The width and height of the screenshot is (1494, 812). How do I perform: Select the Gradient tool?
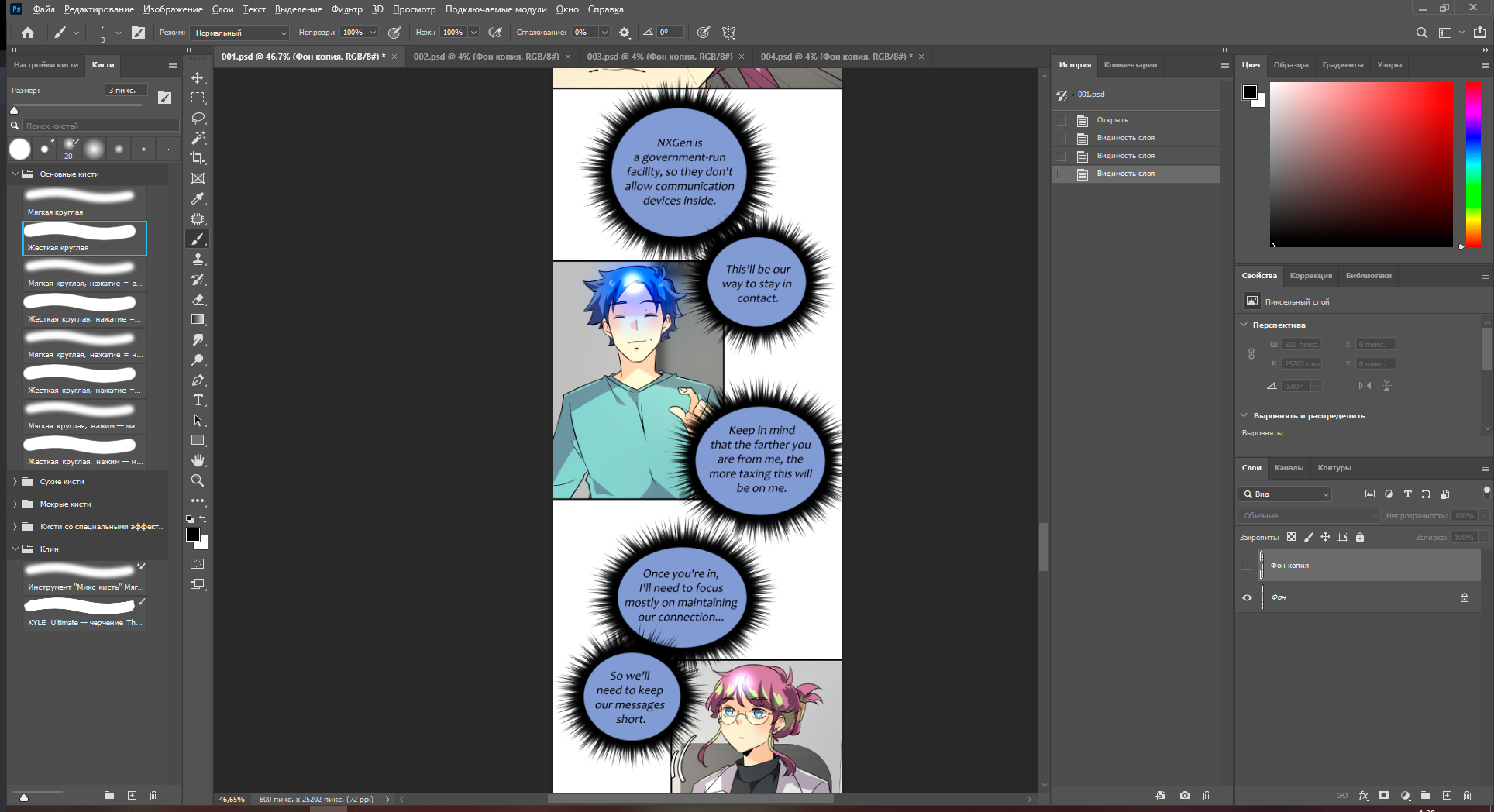coord(198,319)
